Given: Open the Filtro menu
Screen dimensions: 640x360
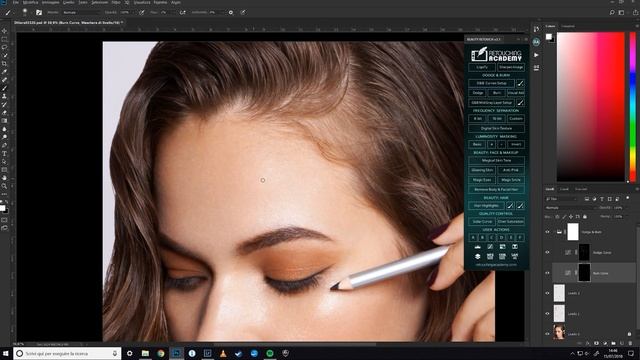Looking at the screenshot, I should 116,2.
